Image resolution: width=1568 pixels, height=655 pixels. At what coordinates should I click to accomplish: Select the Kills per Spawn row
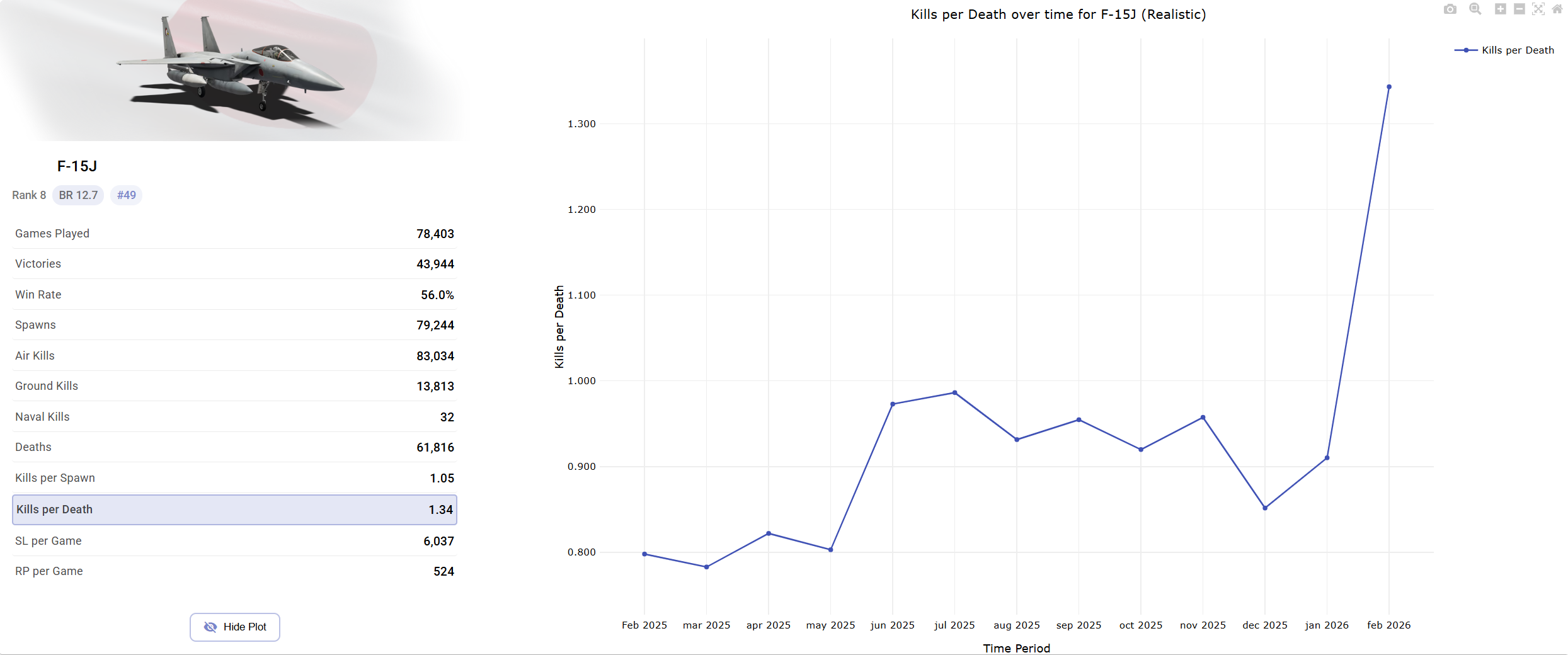coord(234,478)
